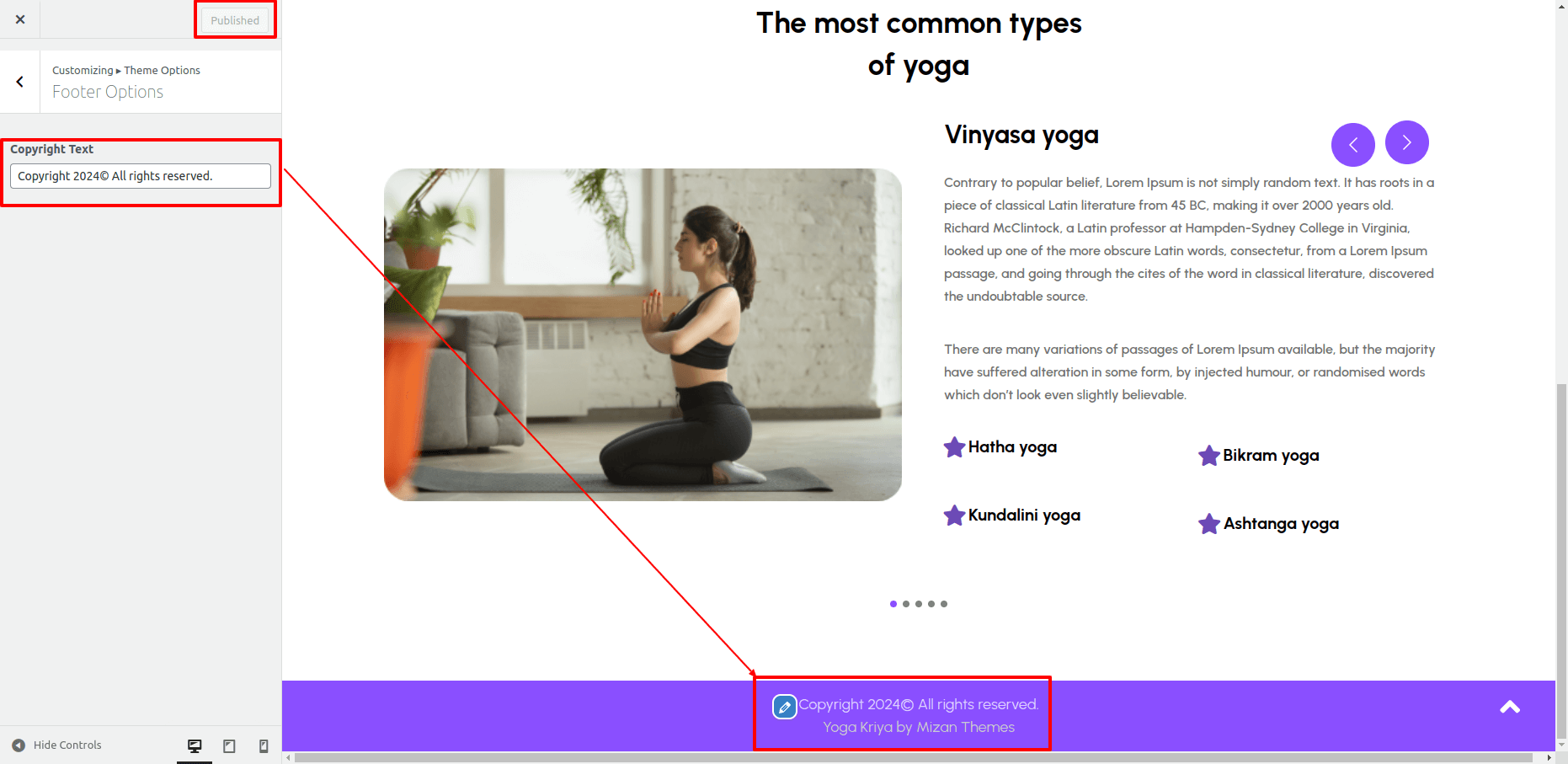Select the last slider pagination dot
This screenshot has height=764, width=1568.
944,604
